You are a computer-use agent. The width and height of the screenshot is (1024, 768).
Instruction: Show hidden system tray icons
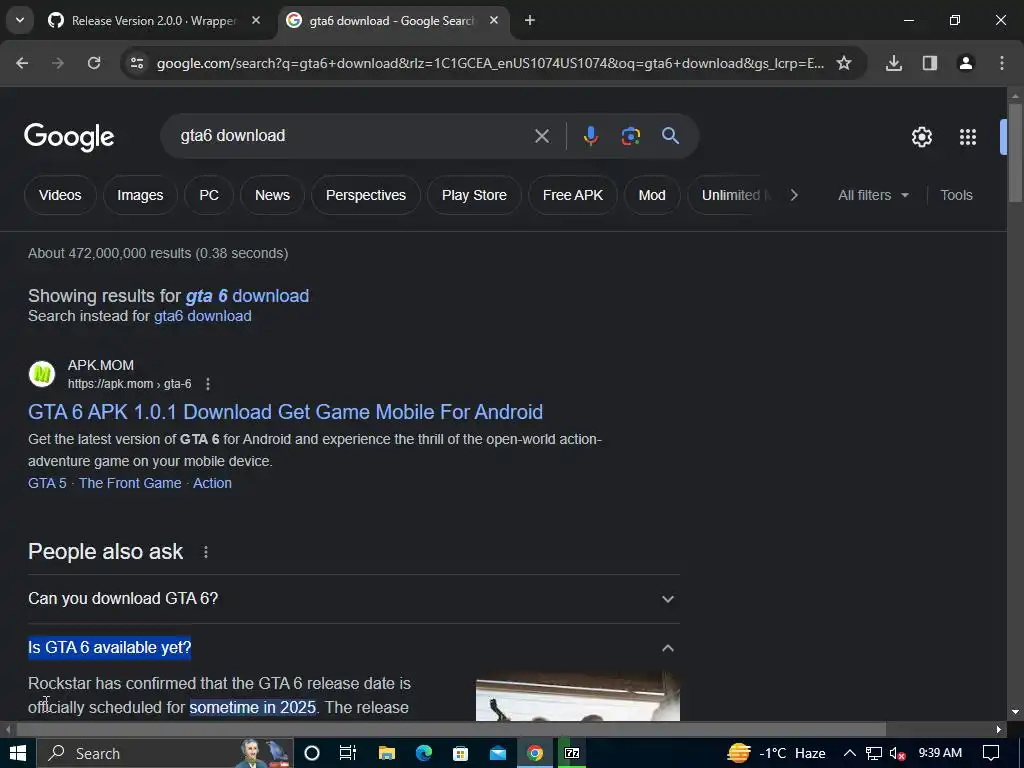pos(850,754)
